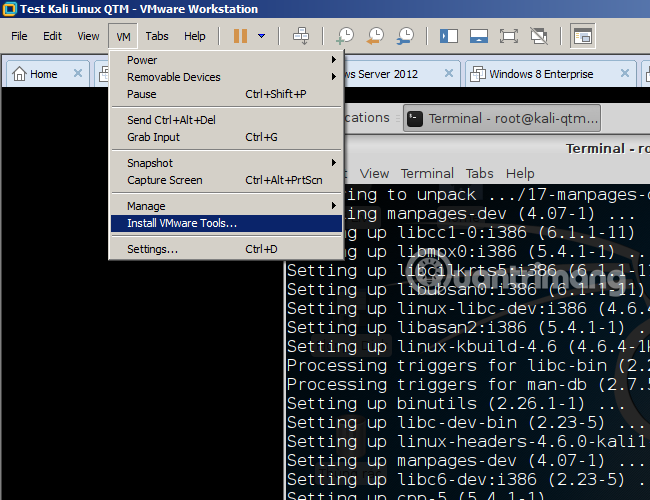Close the Windows 8 Enterprise tab
This screenshot has width=650, height=500.
click(x=625, y=73)
